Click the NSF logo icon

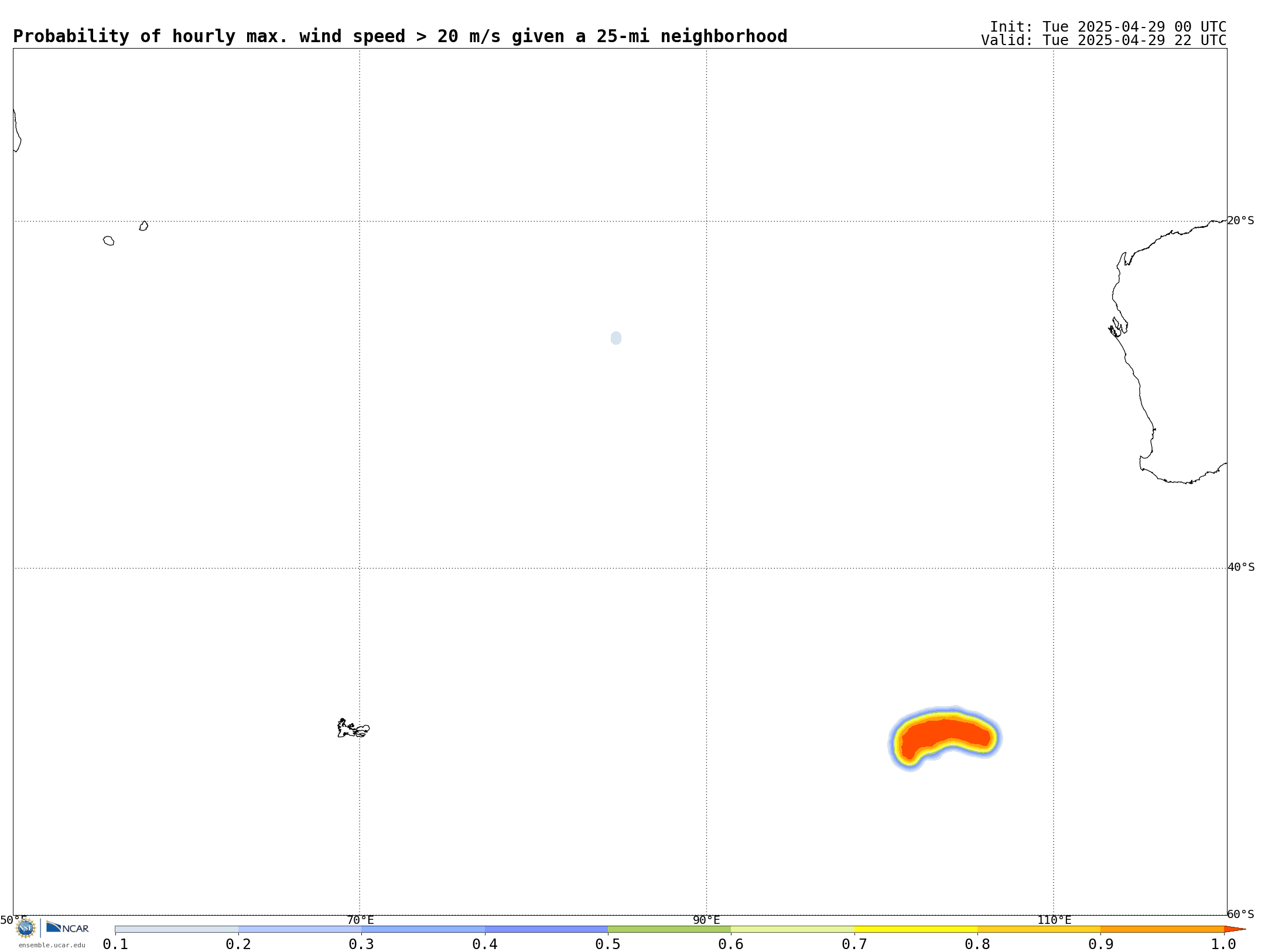point(26,928)
